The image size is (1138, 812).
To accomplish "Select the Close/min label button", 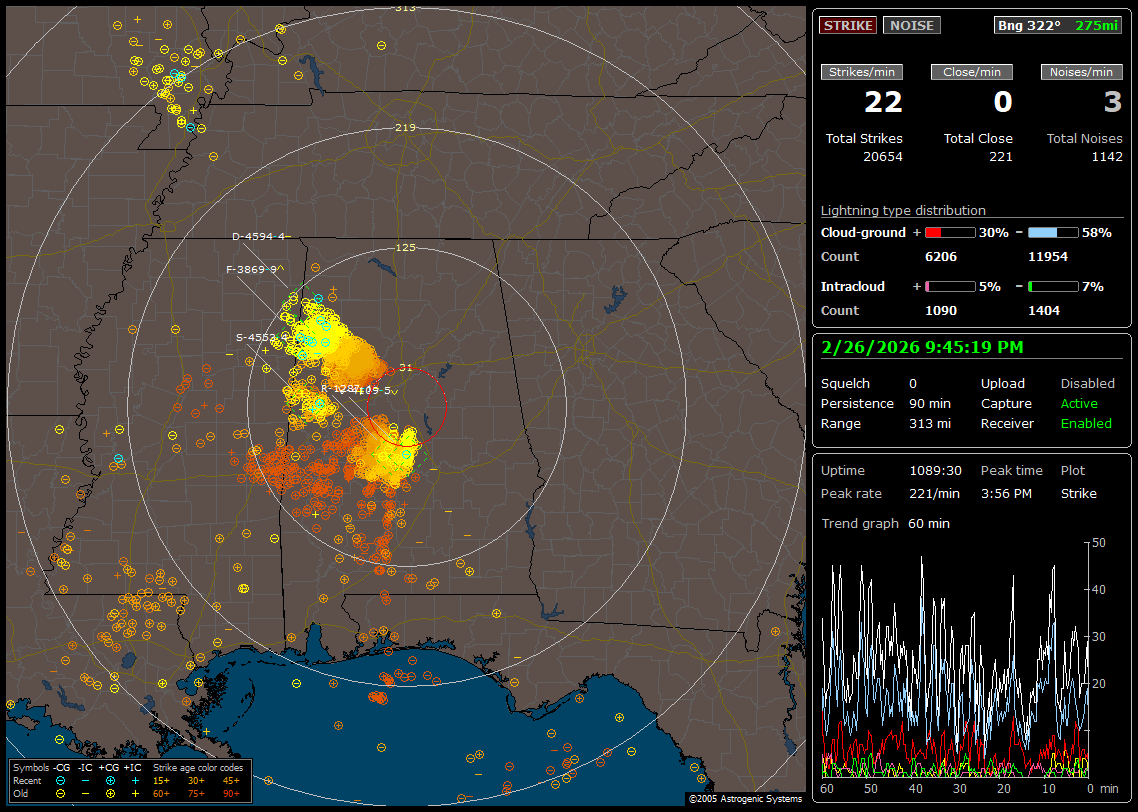I will coord(971,72).
